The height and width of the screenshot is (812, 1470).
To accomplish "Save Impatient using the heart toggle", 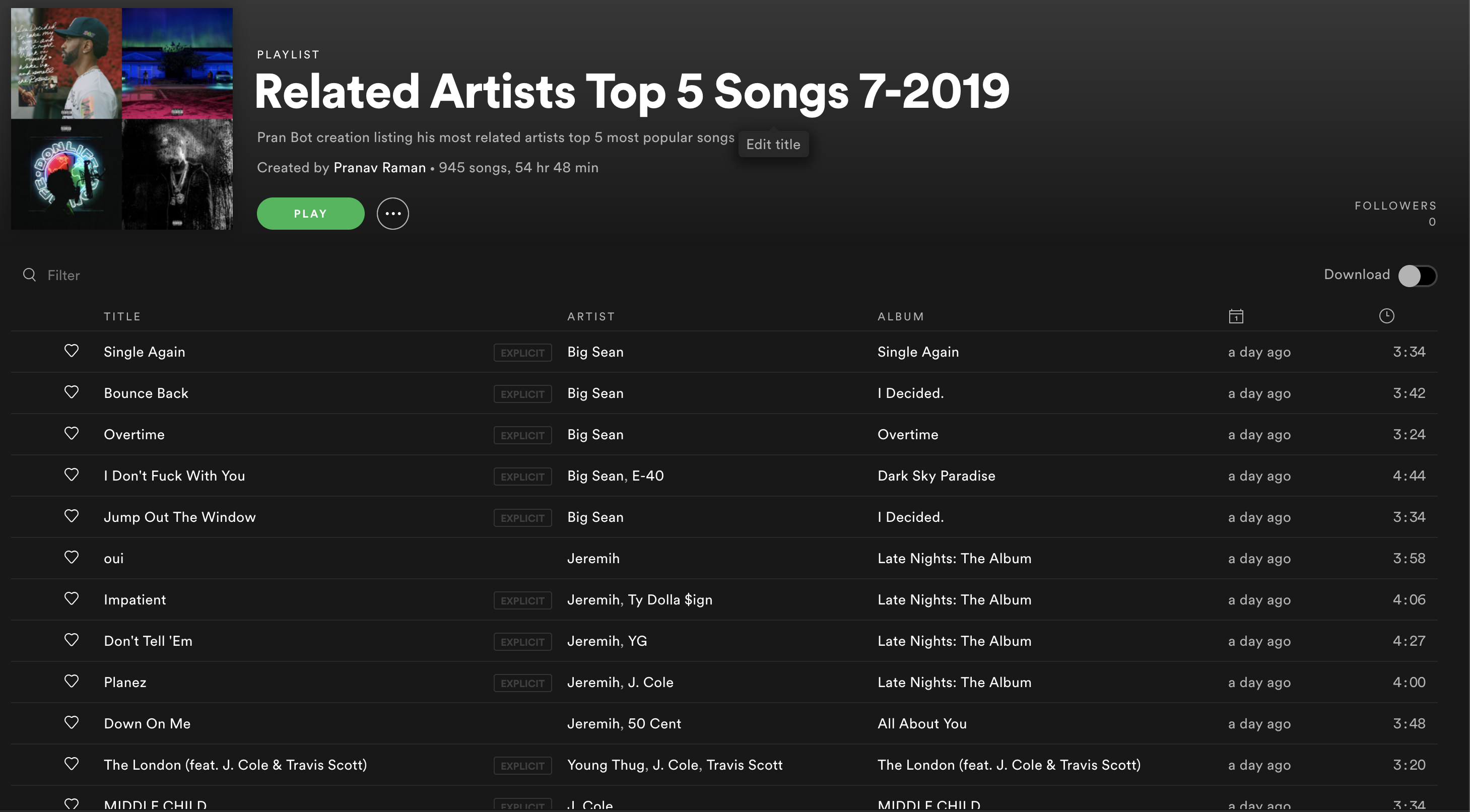I will pos(72,598).
